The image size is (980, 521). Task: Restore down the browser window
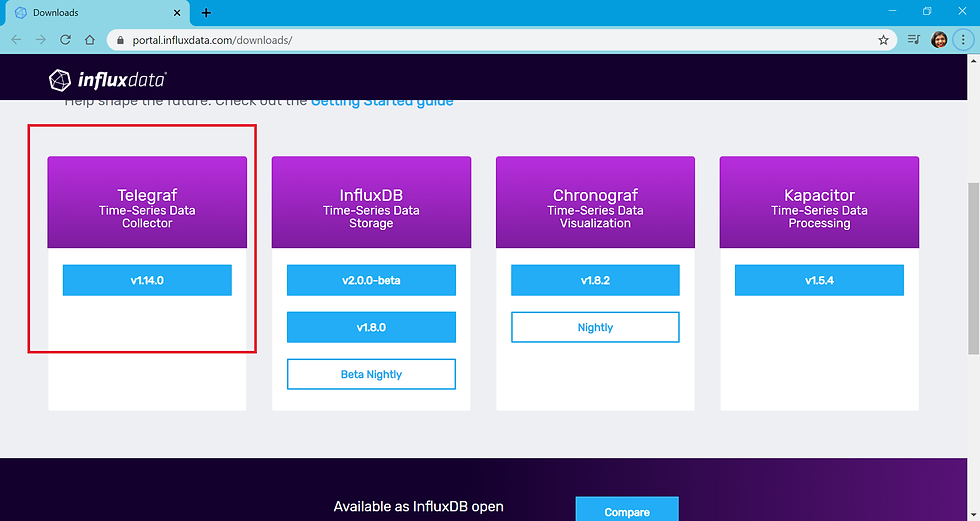[x=927, y=11]
